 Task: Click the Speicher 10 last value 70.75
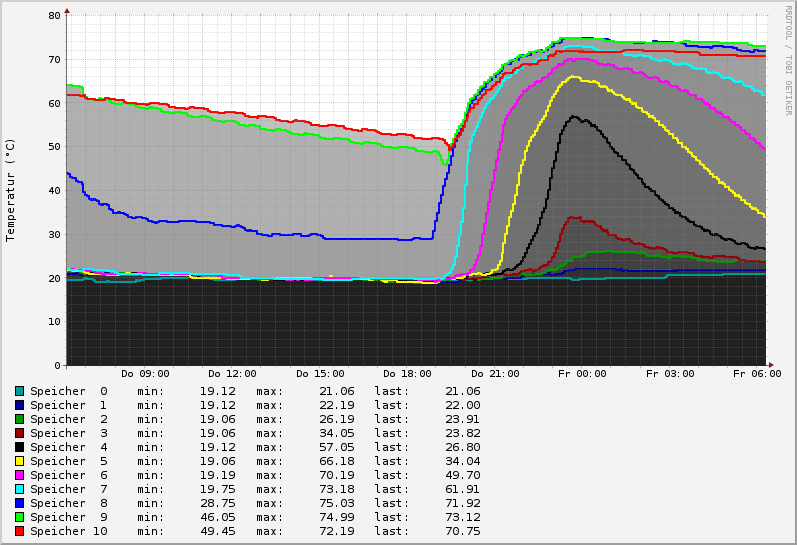tap(460, 531)
